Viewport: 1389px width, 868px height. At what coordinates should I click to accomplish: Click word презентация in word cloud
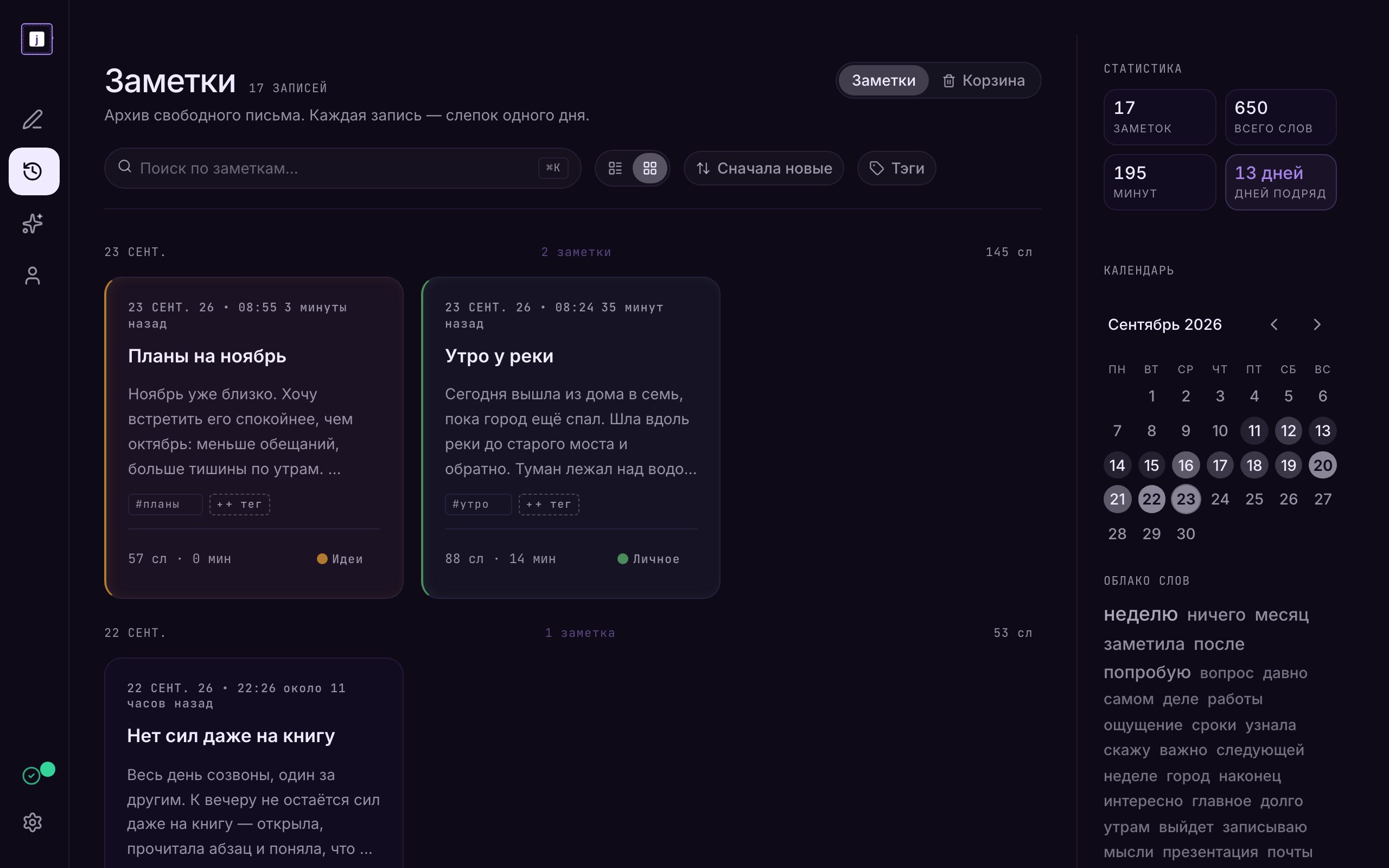[x=1210, y=852]
